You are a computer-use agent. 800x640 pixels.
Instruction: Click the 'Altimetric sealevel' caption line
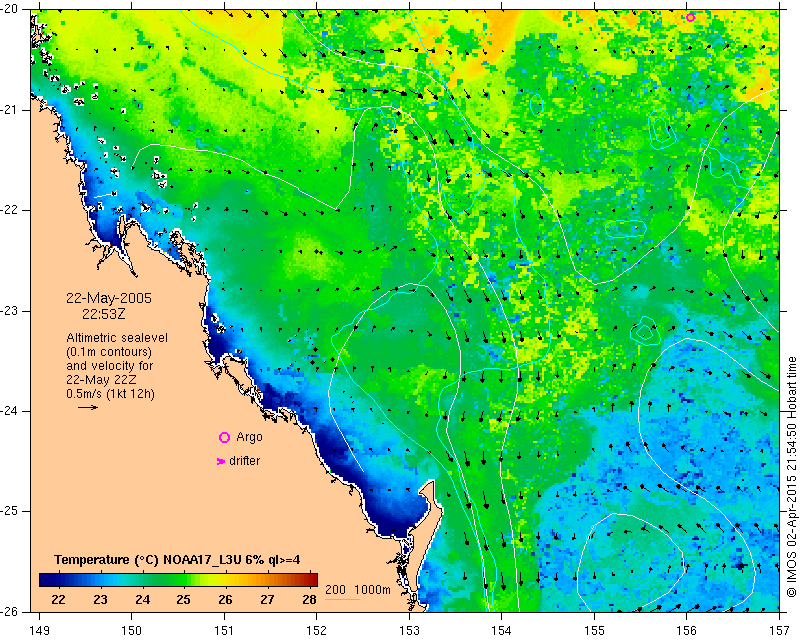coord(117,338)
